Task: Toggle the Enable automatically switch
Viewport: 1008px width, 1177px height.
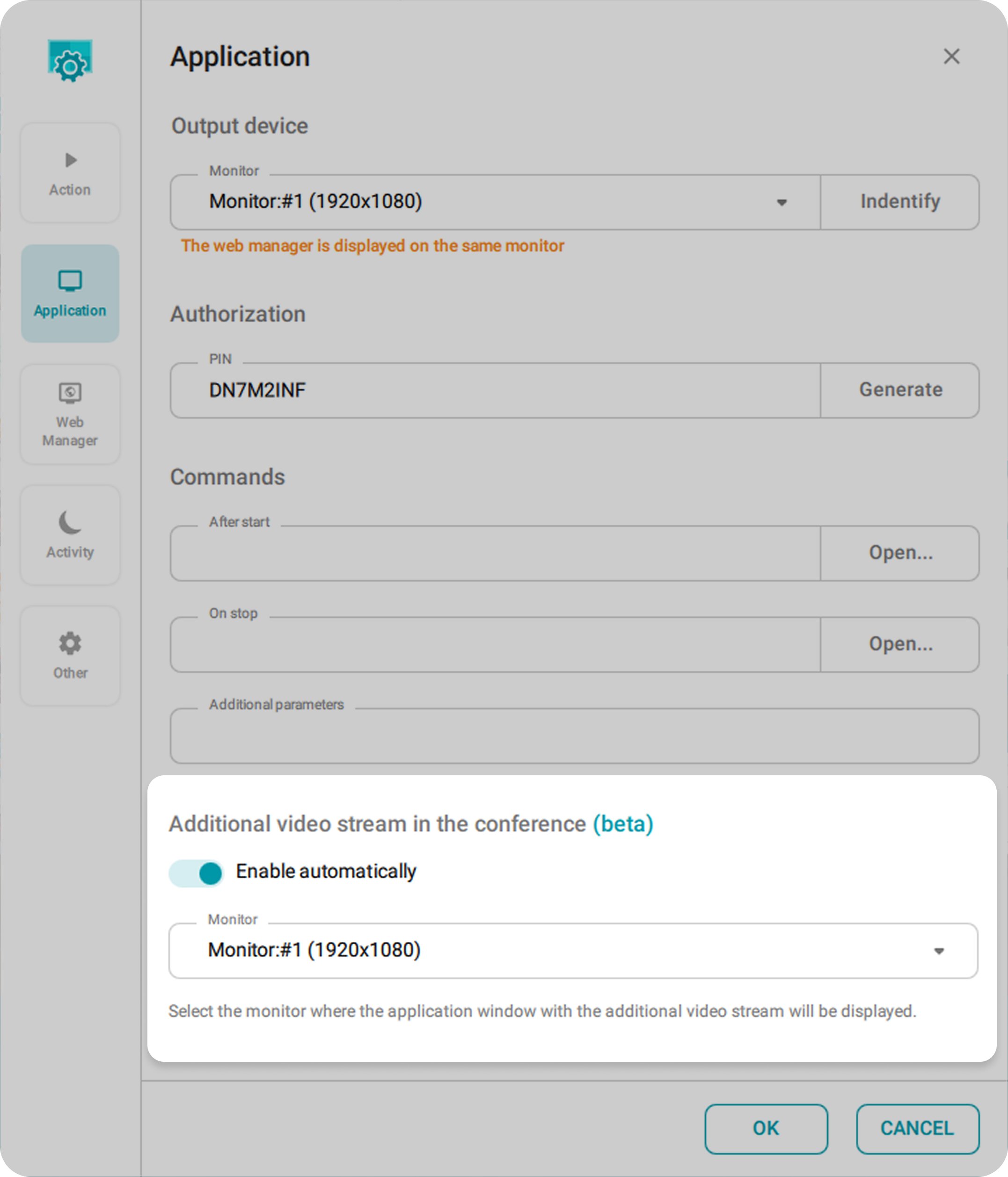Action: (197, 873)
